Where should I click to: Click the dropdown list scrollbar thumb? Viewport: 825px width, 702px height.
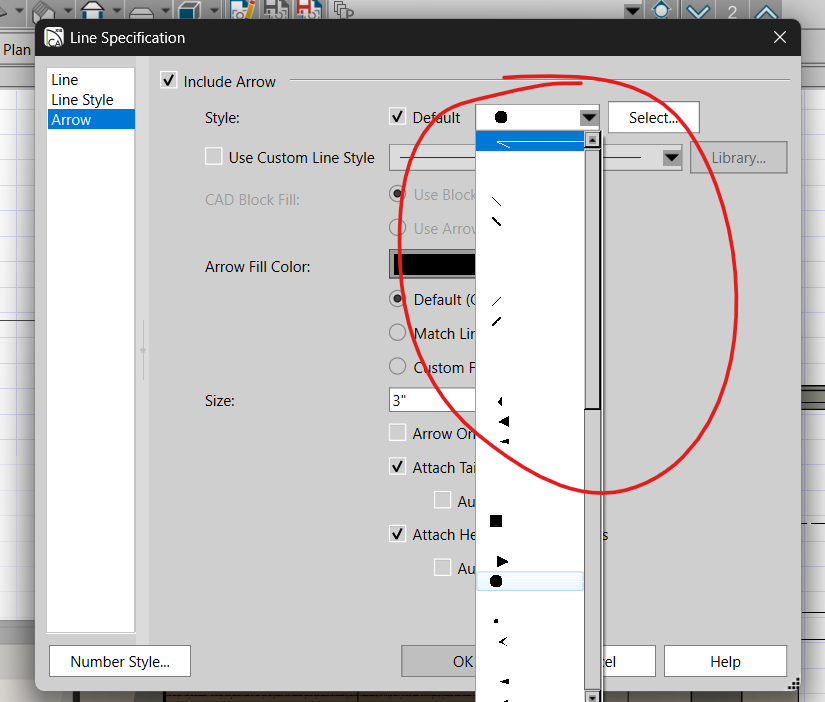click(x=592, y=279)
